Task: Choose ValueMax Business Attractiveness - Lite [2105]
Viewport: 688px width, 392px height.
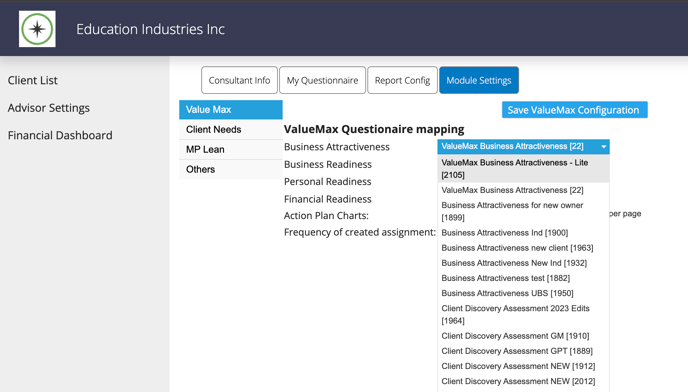Action: [523, 169]
